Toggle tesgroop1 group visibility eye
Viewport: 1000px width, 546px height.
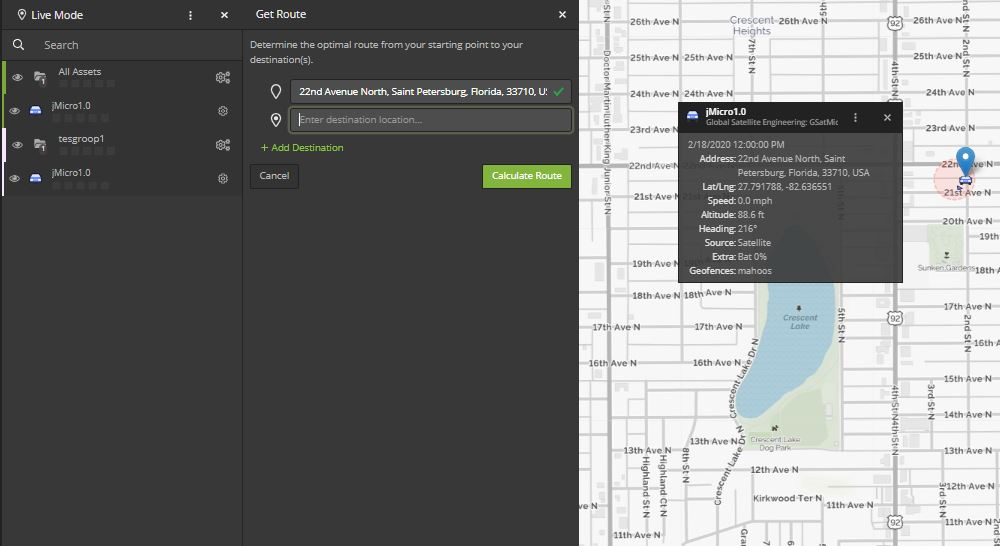pyautogui.click(x=17, y=145)
